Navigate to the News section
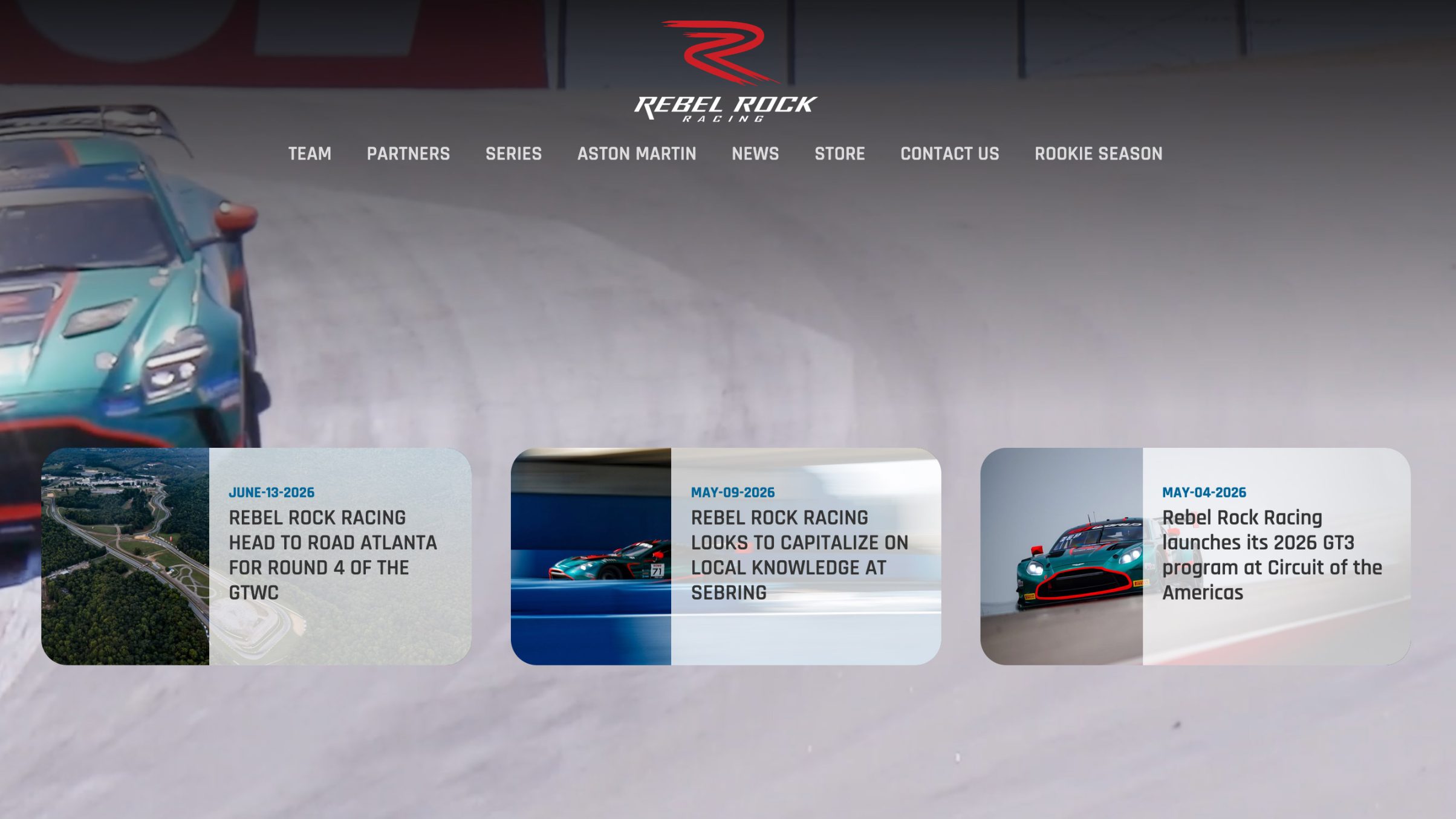 point(755,154)
